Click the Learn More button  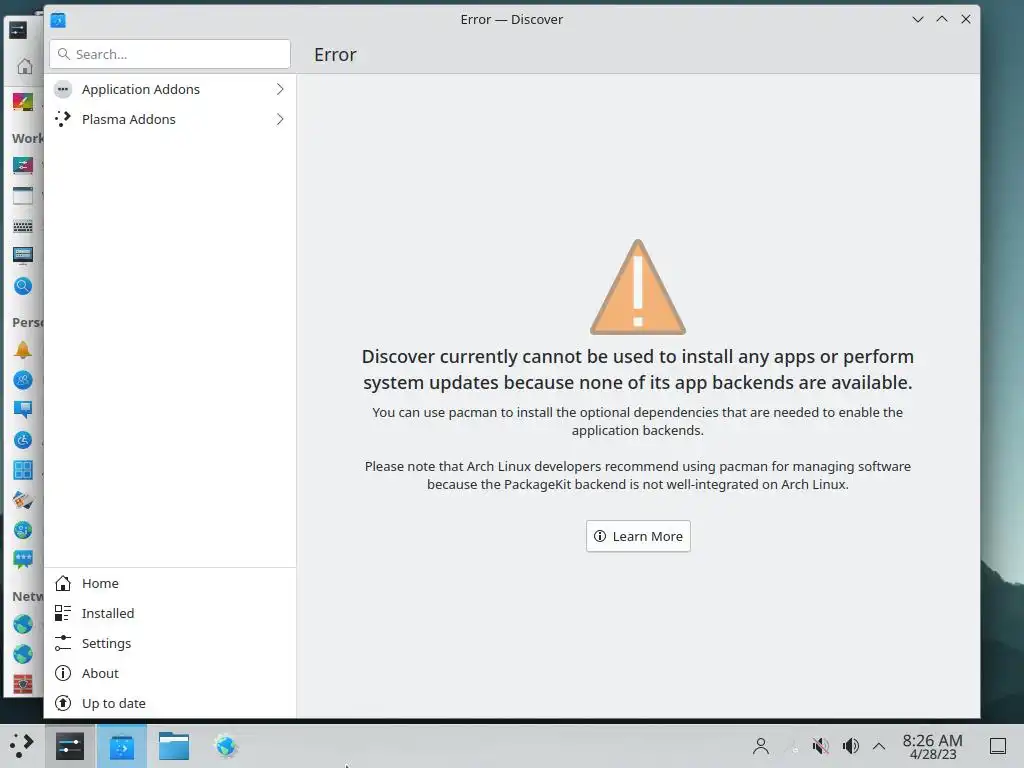tap(638, 536)
